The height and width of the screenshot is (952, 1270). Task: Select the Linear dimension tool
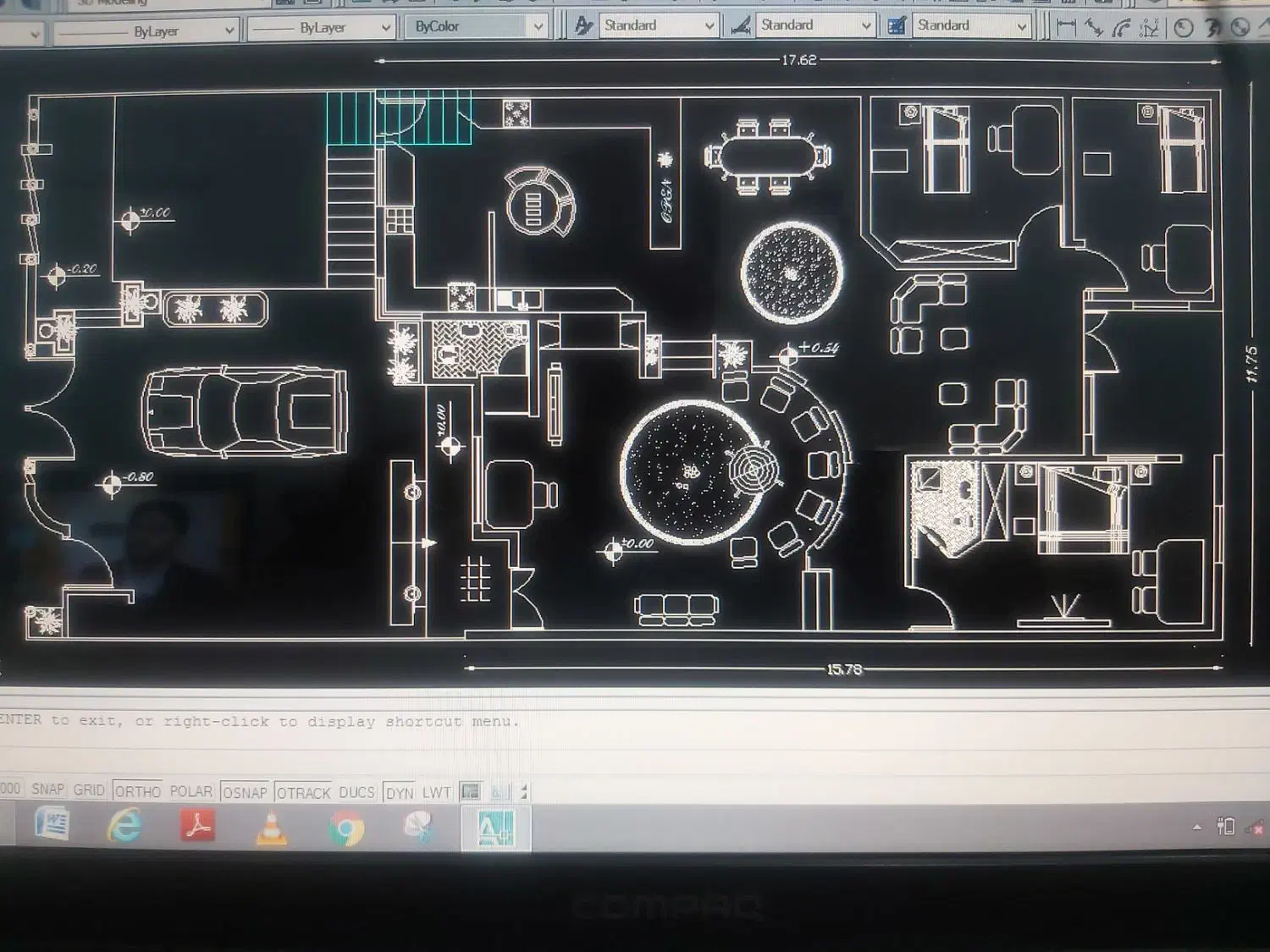click(1066, 27)
